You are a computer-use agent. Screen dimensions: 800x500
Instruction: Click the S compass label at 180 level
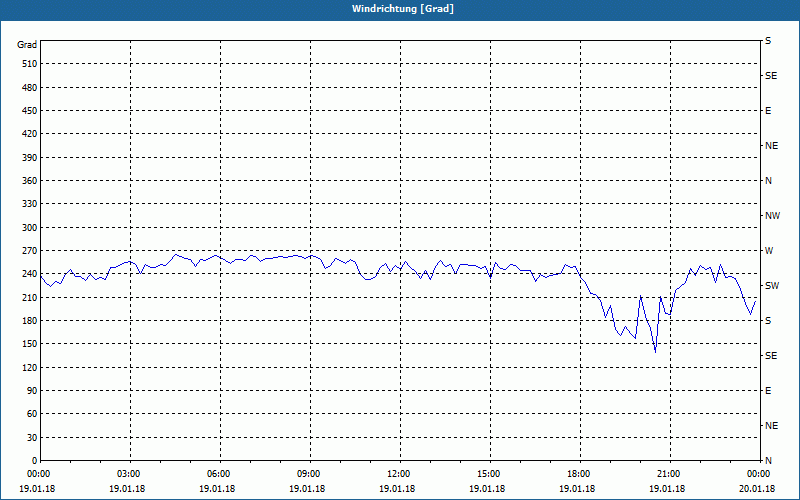[768, 321]
